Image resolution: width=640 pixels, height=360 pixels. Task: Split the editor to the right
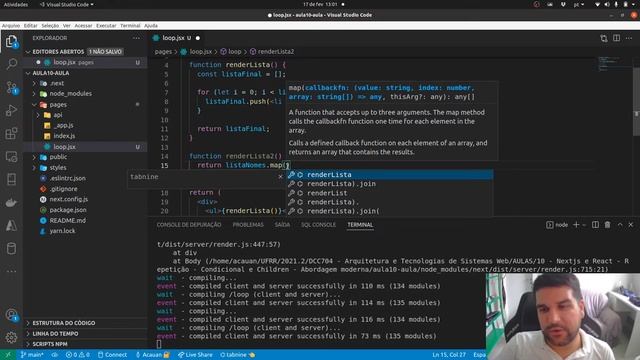tap(616, 38)
